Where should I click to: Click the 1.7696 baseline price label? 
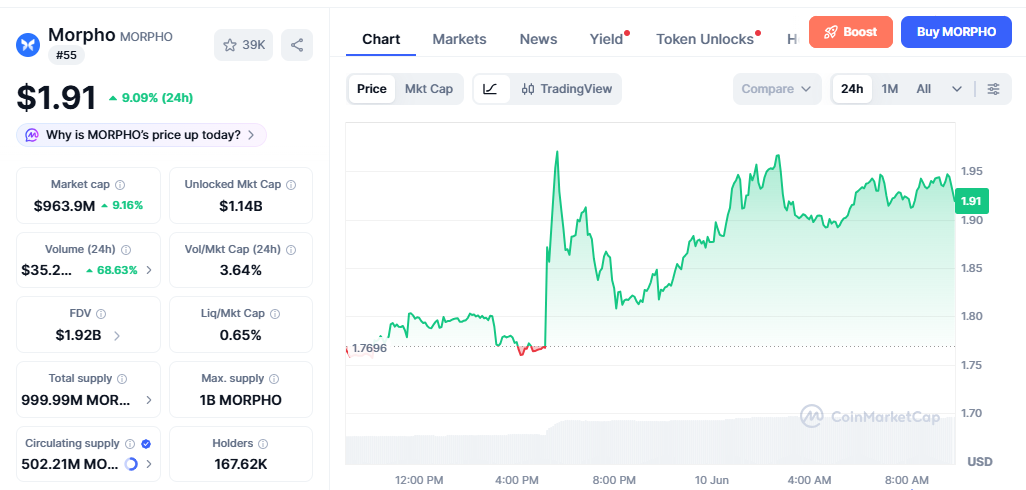pos(369,348)
